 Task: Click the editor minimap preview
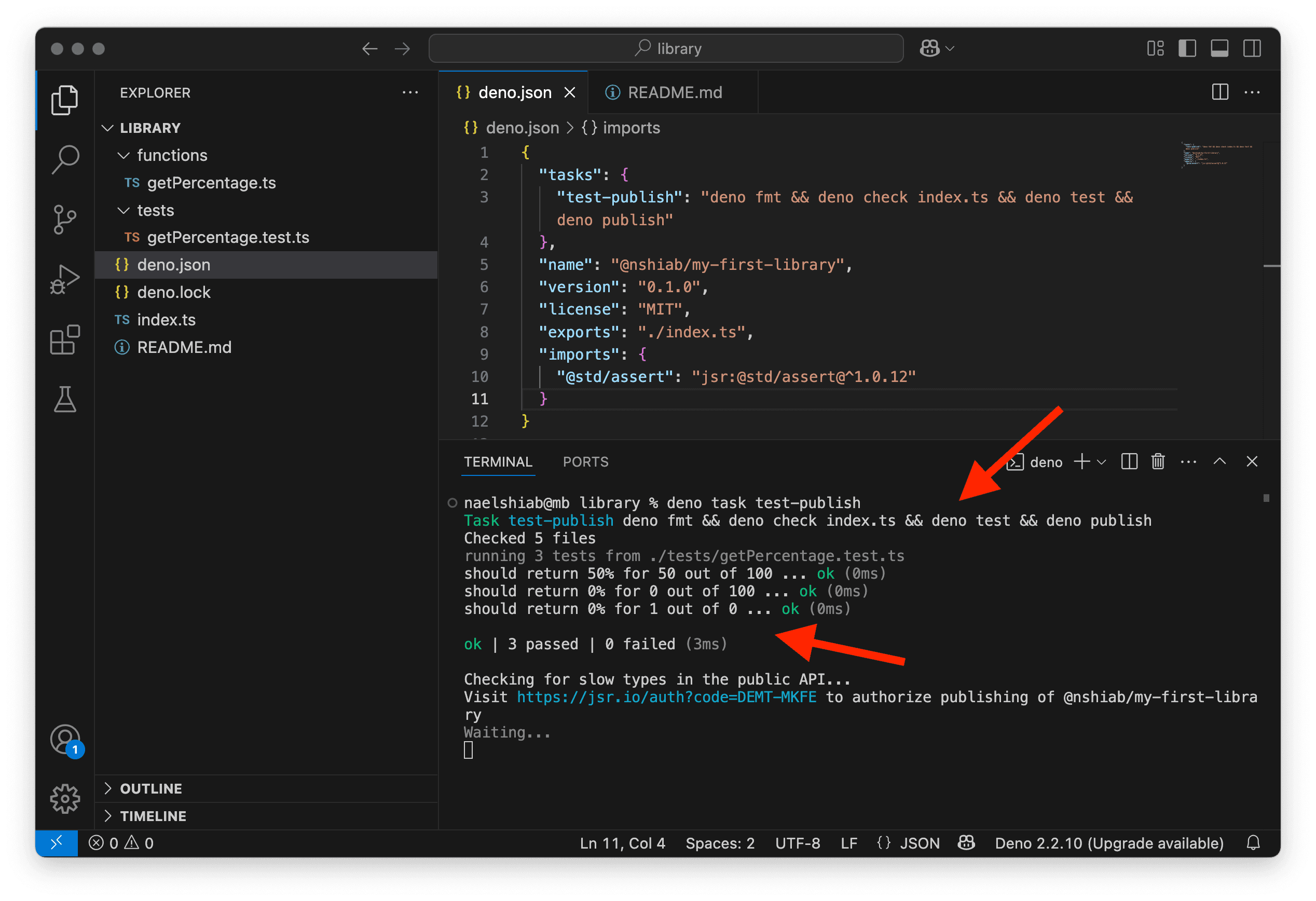[1217, 155]
